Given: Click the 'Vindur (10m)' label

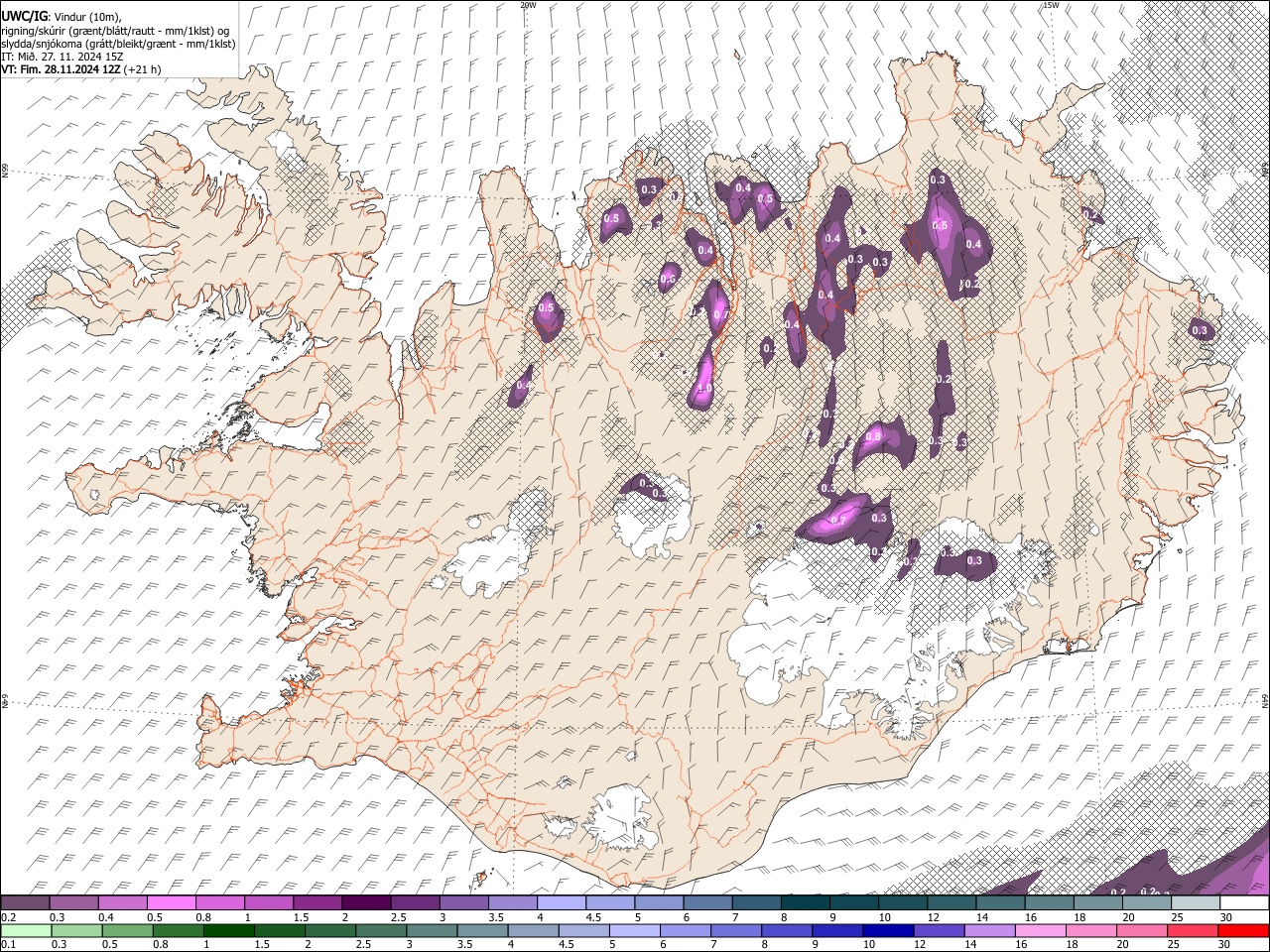Looking at the screenshot, I should click(x=87, y=17).
